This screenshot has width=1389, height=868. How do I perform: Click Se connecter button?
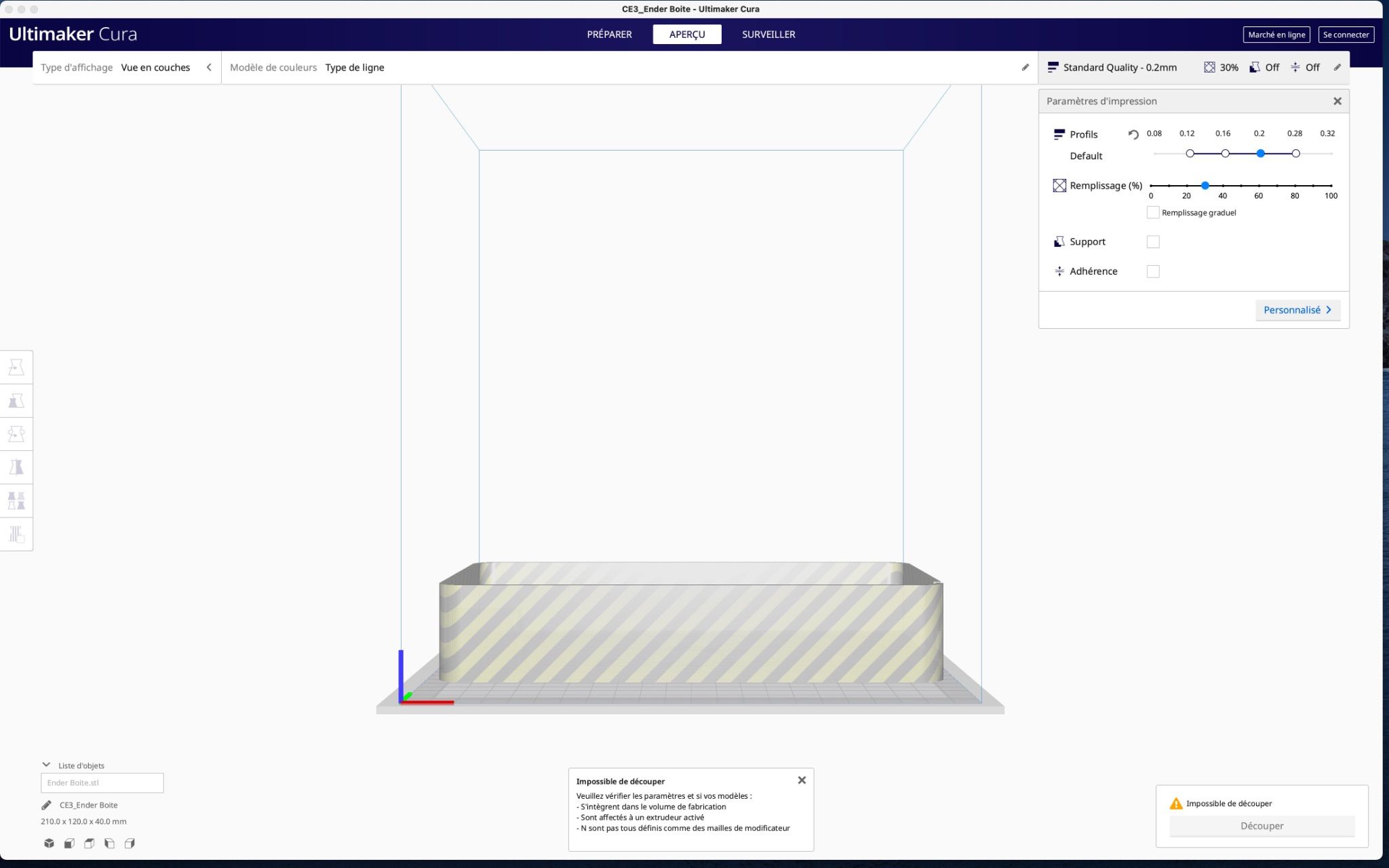point(1346,35)
